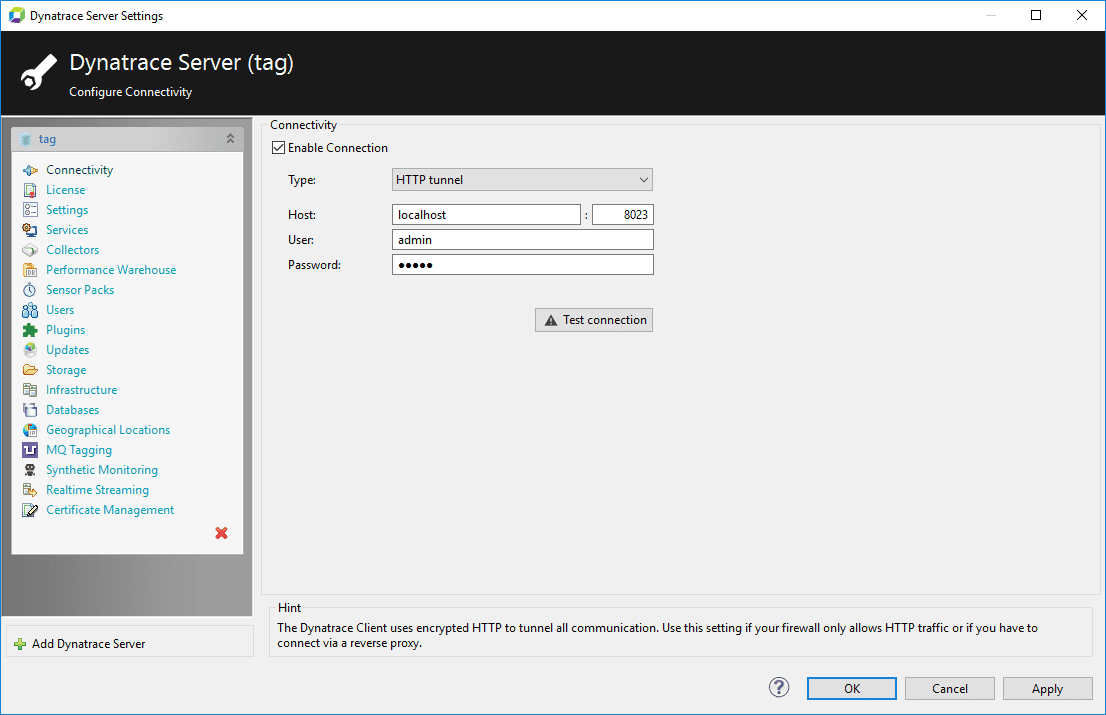Image resolution: width=1106 pixels, height=715 pixels.
Task: Click the wrench icon in header banner
Action: tap(38, 72)
